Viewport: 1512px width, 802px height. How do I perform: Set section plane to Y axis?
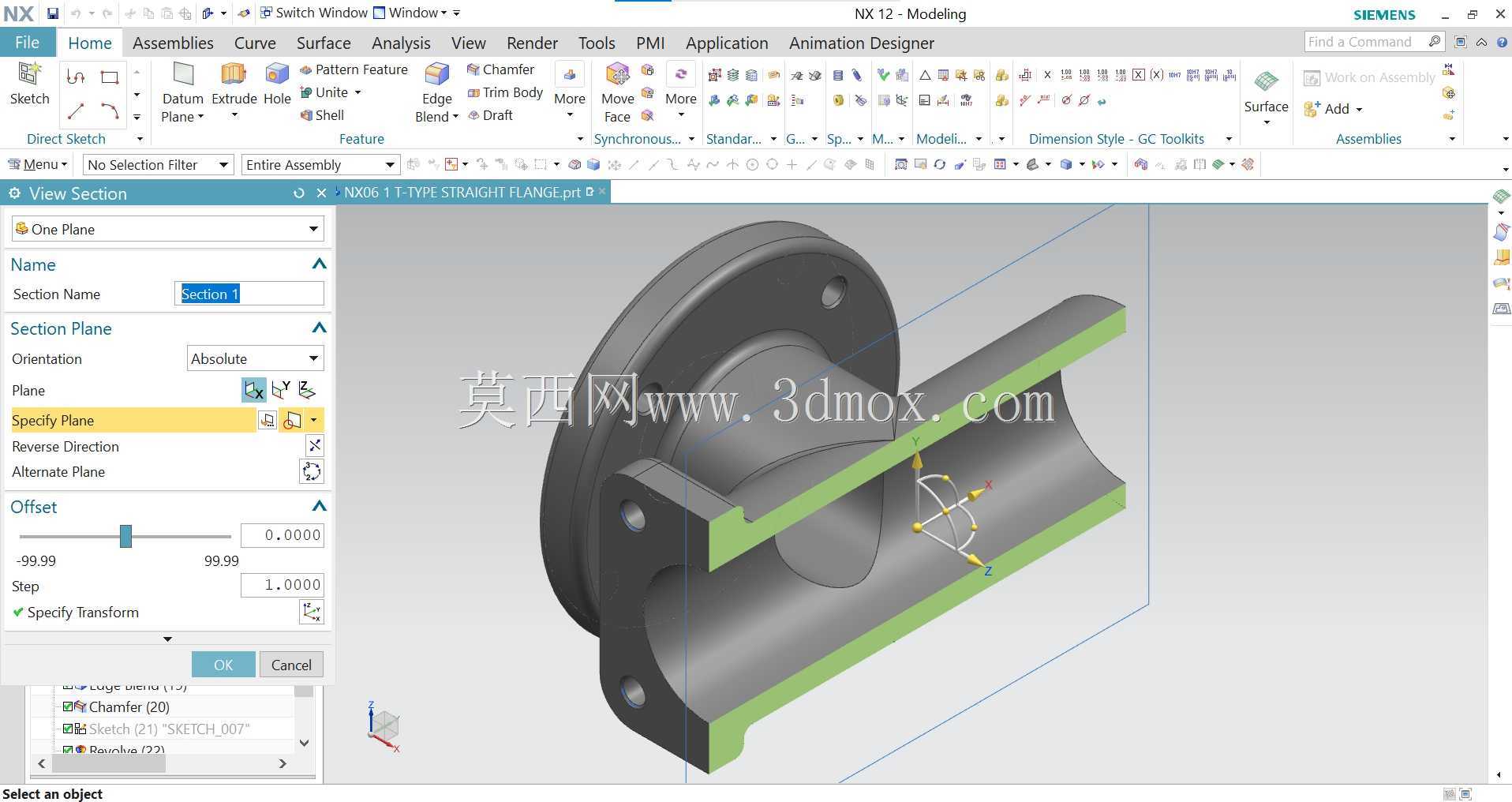point(281,390)
